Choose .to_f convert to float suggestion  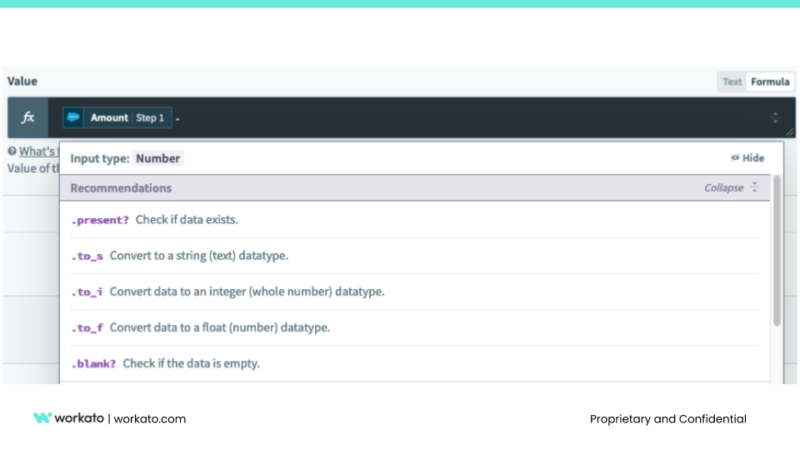[88, 327]
